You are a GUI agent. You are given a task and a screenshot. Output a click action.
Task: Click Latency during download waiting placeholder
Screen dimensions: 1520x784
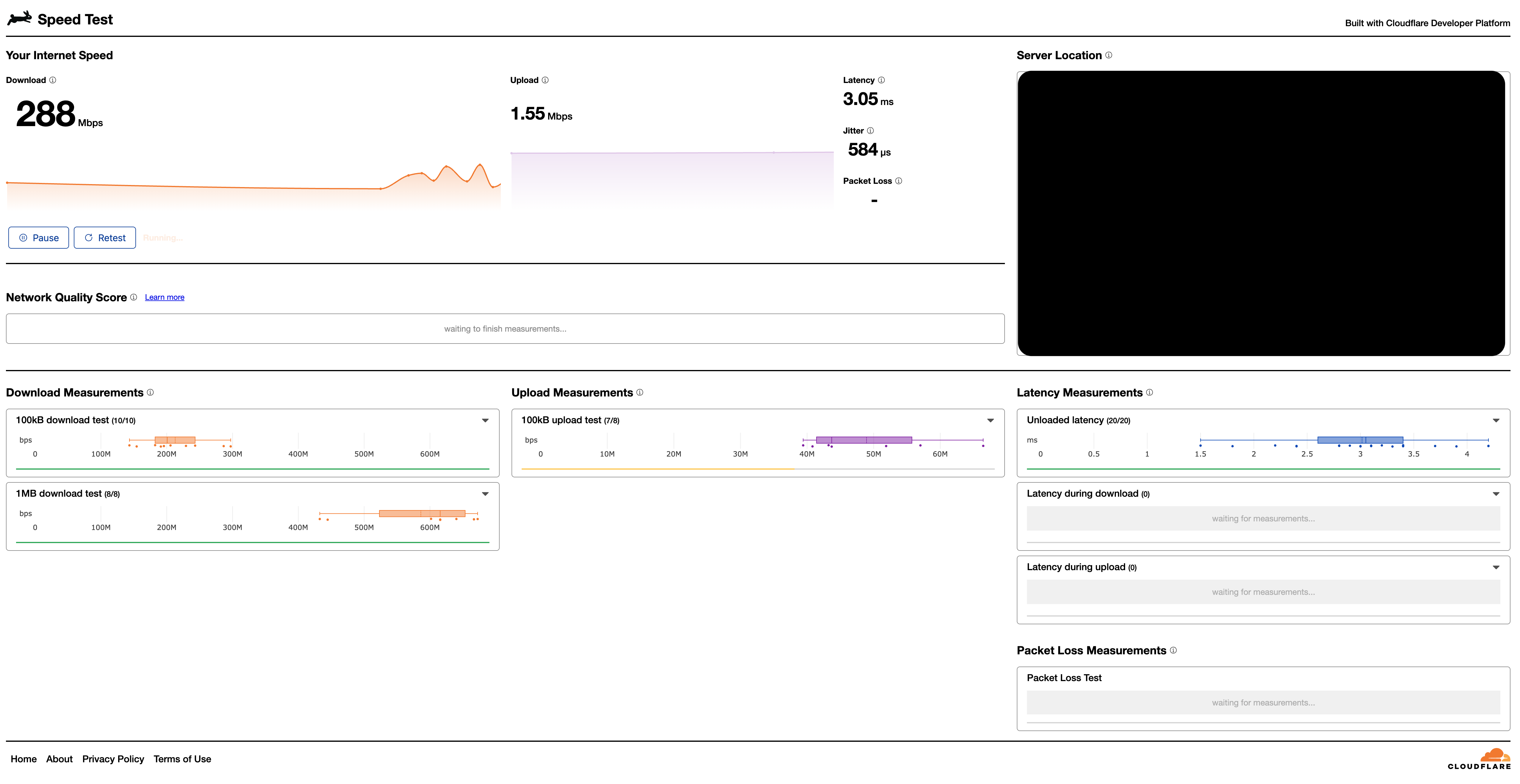pyautogui.click(x=1263, y=518)
